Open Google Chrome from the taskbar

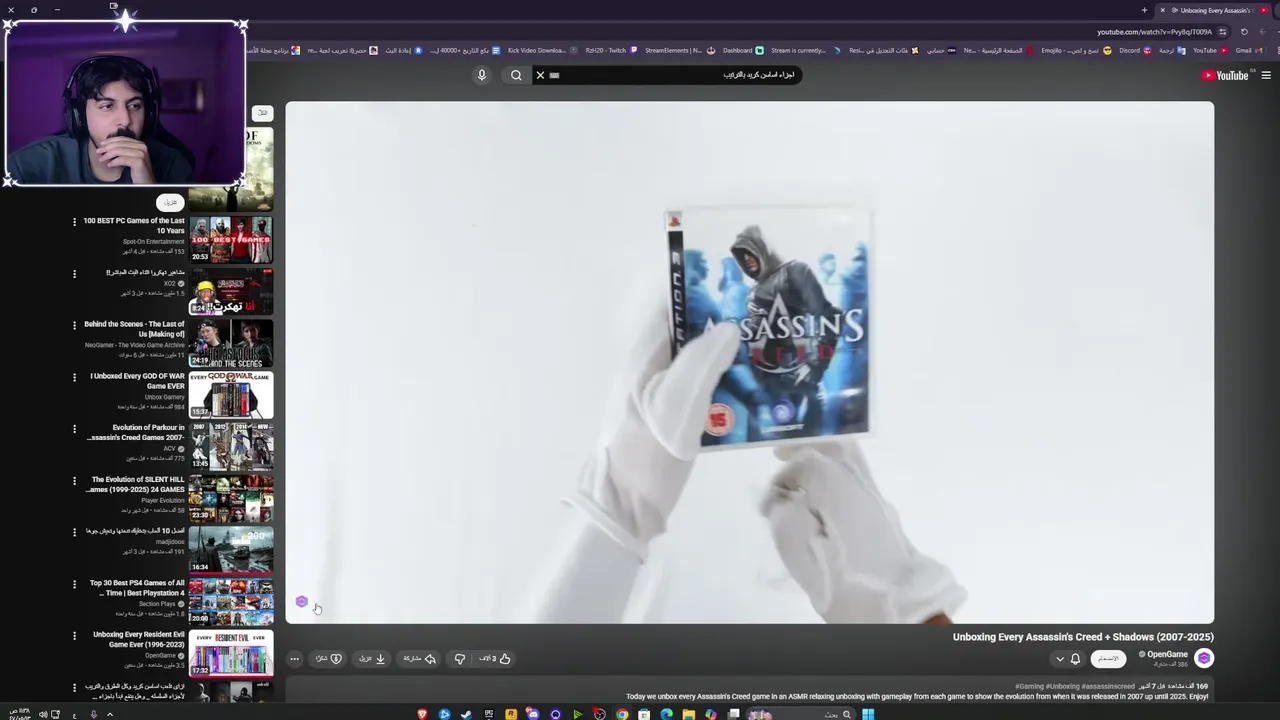pyautogui.click(x=622, y=714)
